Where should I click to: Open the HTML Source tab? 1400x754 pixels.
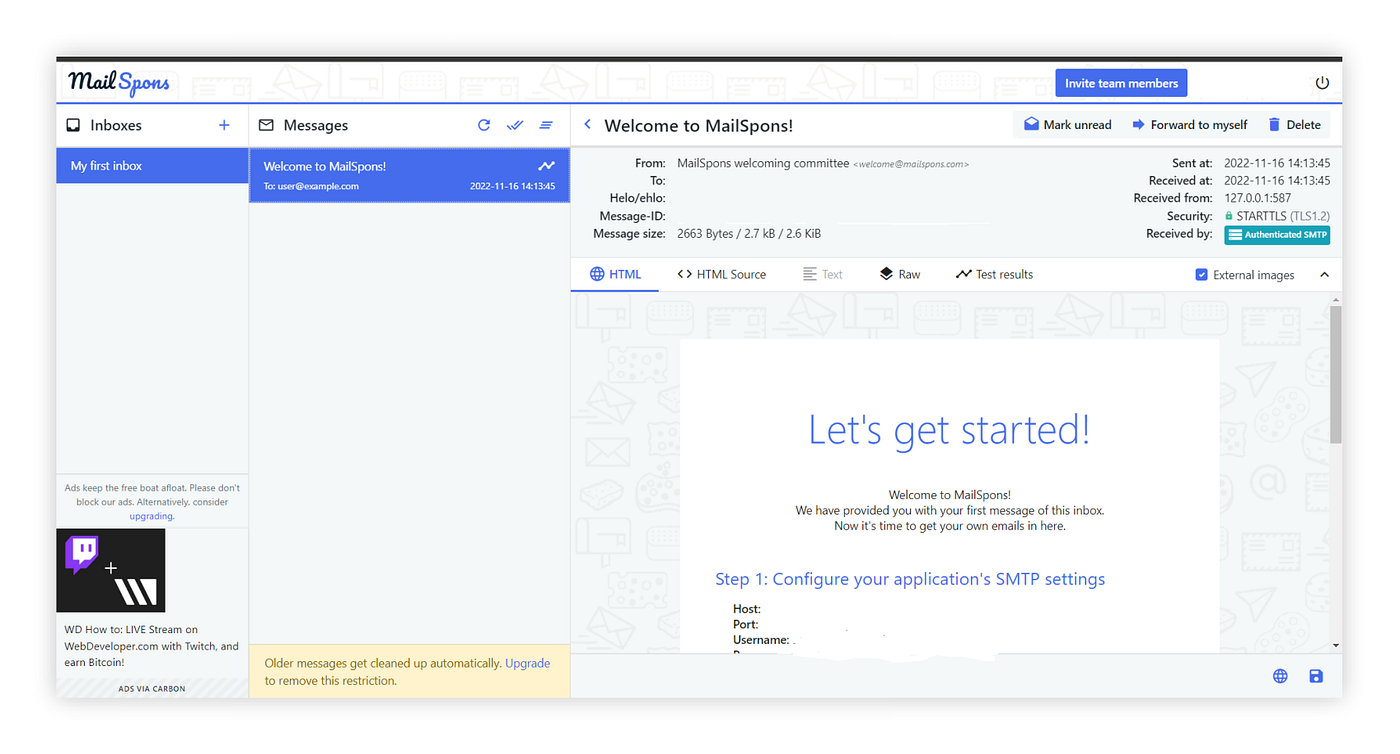tap(722, 274)
